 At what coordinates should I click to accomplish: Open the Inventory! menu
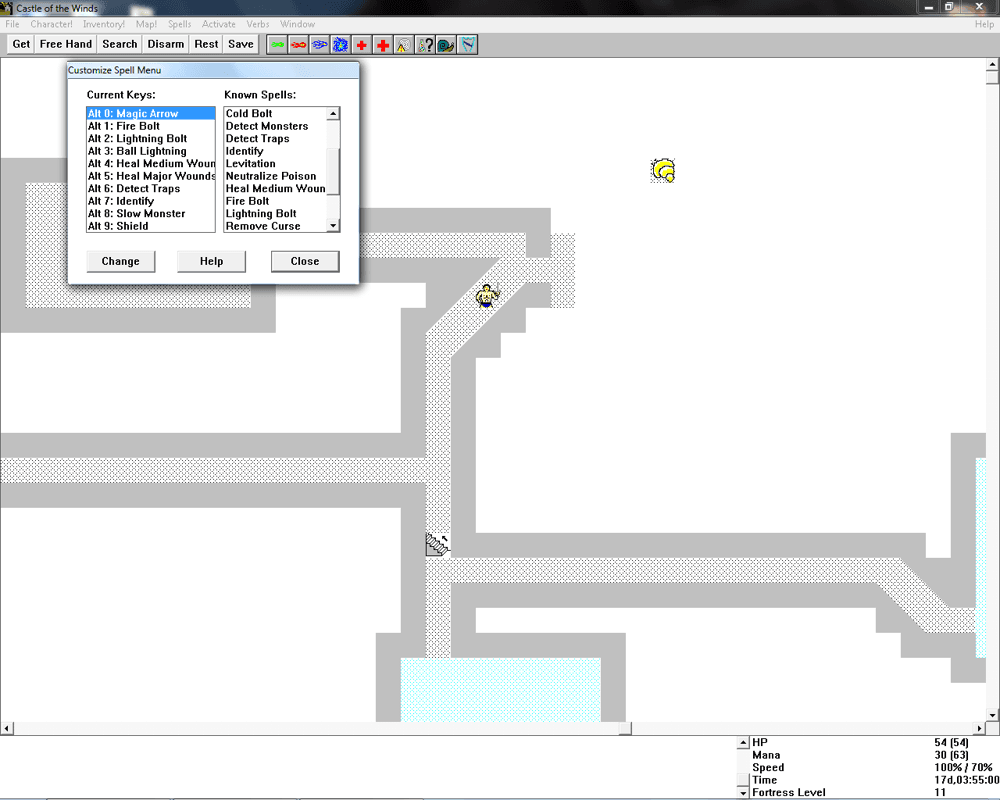pyautogui.click(x=104, y=24)
